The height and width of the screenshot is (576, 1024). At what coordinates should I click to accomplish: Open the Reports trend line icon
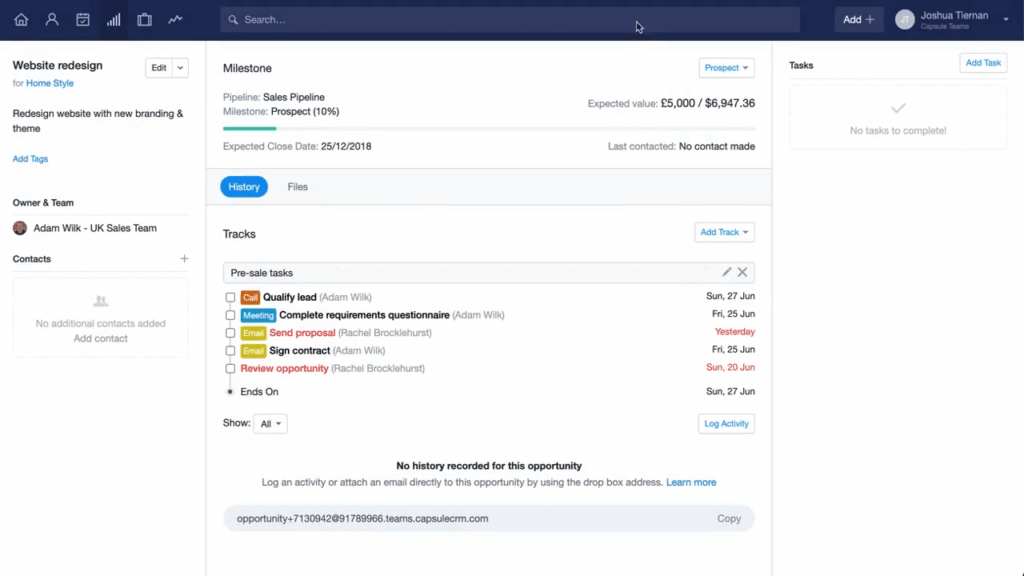coord(176,19)
